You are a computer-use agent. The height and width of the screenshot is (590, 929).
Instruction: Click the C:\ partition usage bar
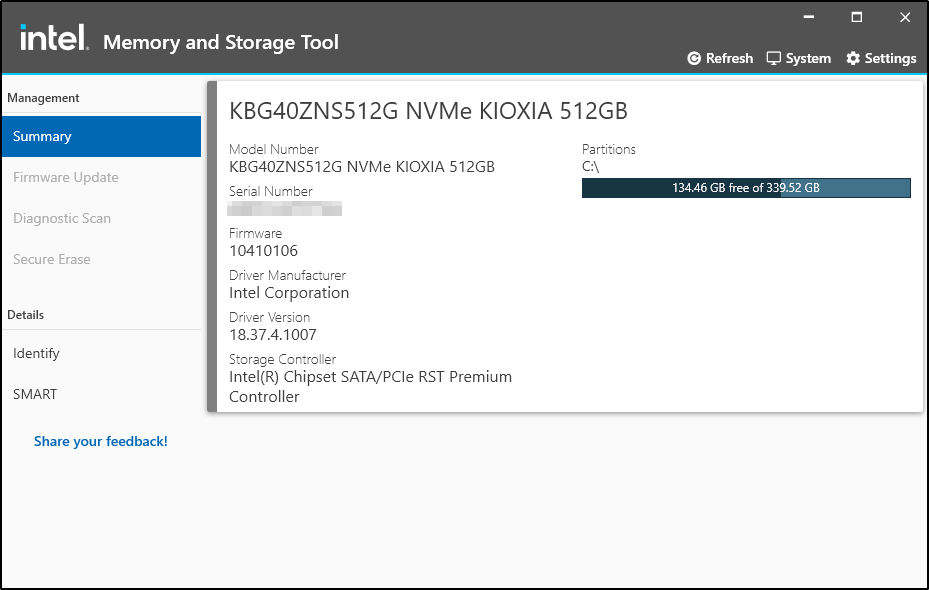746,188
